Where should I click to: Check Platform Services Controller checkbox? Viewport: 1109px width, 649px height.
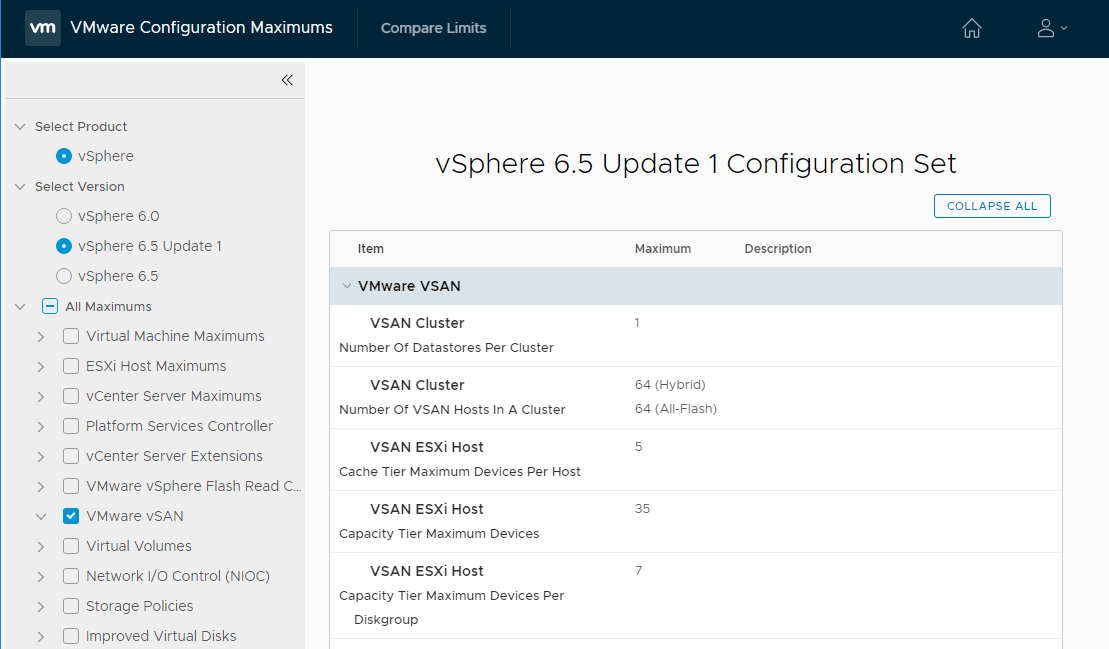pos(71,426)
